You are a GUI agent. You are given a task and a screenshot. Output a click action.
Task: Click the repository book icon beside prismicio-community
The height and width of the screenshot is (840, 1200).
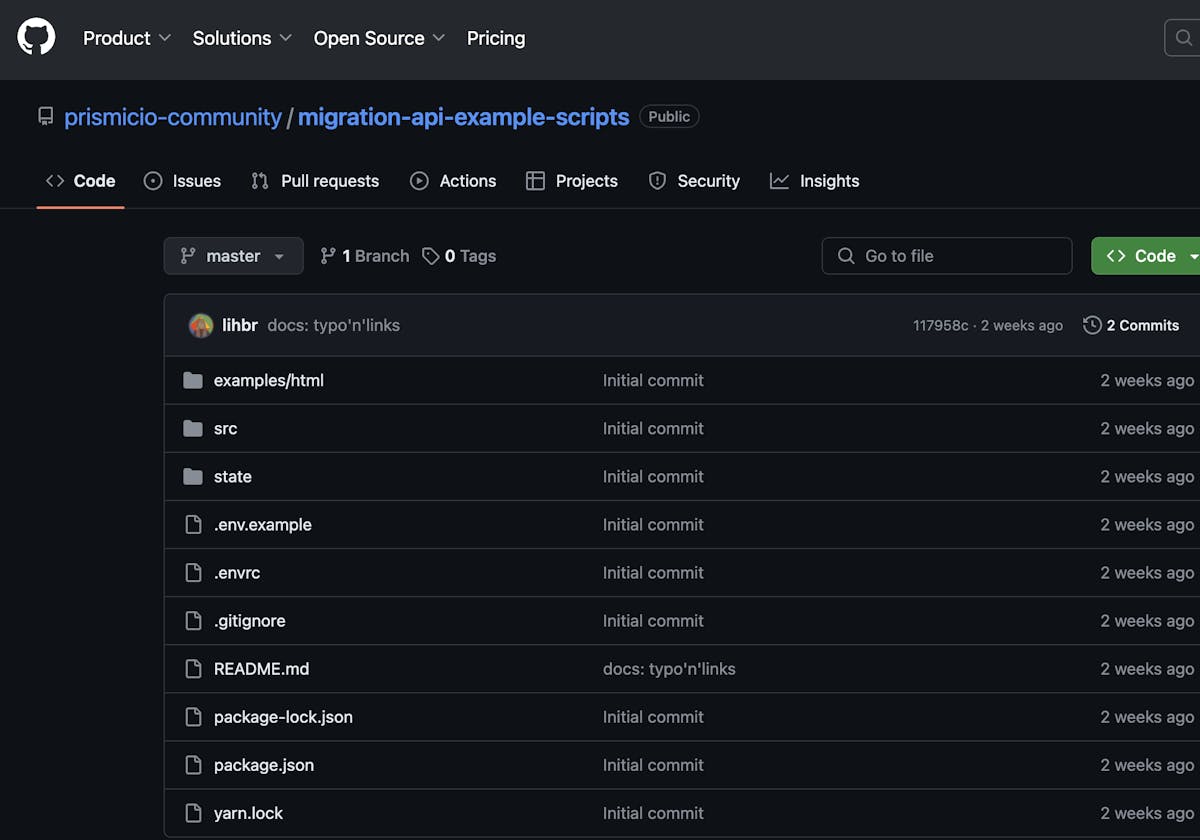tap(45, 116)
